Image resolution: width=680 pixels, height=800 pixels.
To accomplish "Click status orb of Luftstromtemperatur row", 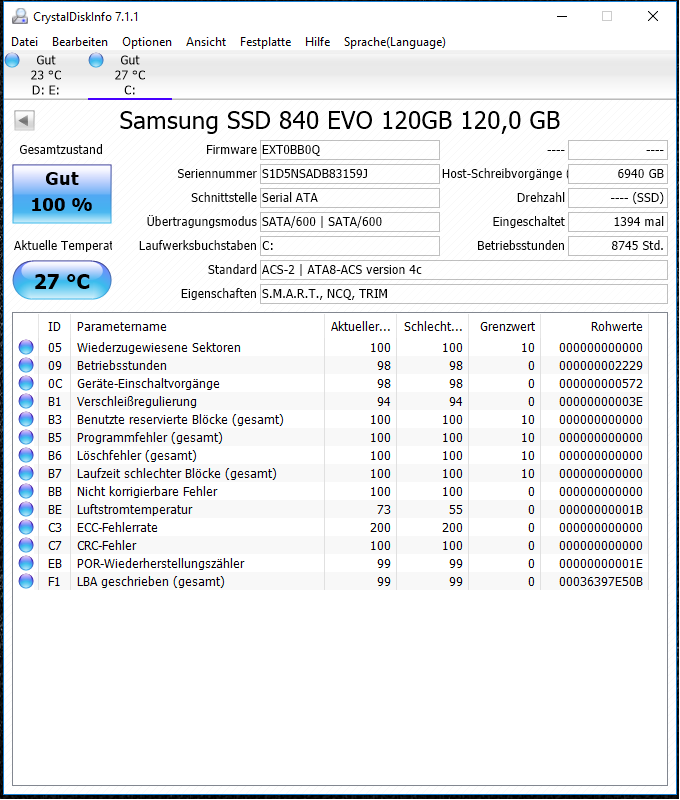I will 26,509.
